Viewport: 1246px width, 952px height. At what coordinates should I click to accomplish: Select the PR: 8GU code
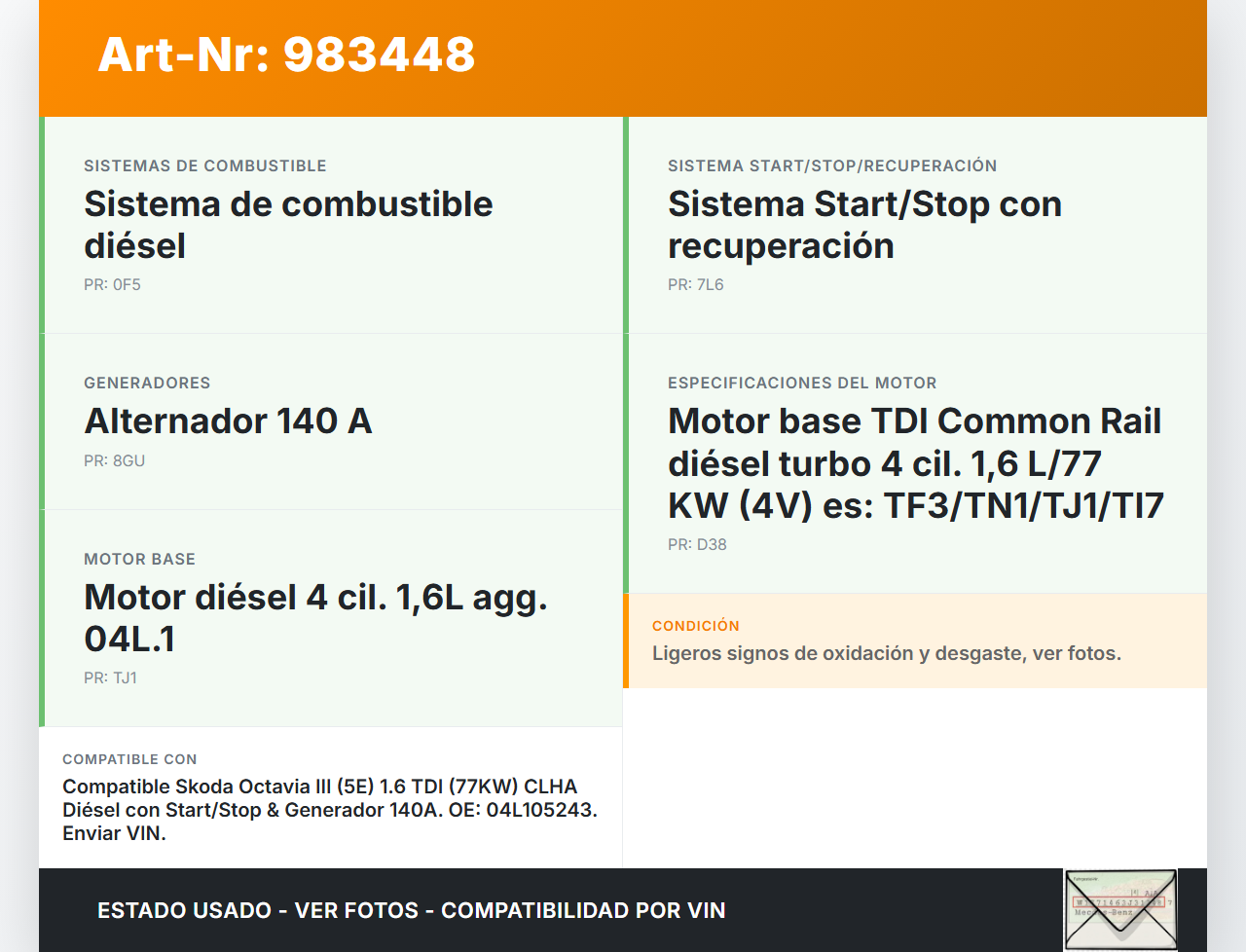[x=114, y=460]
